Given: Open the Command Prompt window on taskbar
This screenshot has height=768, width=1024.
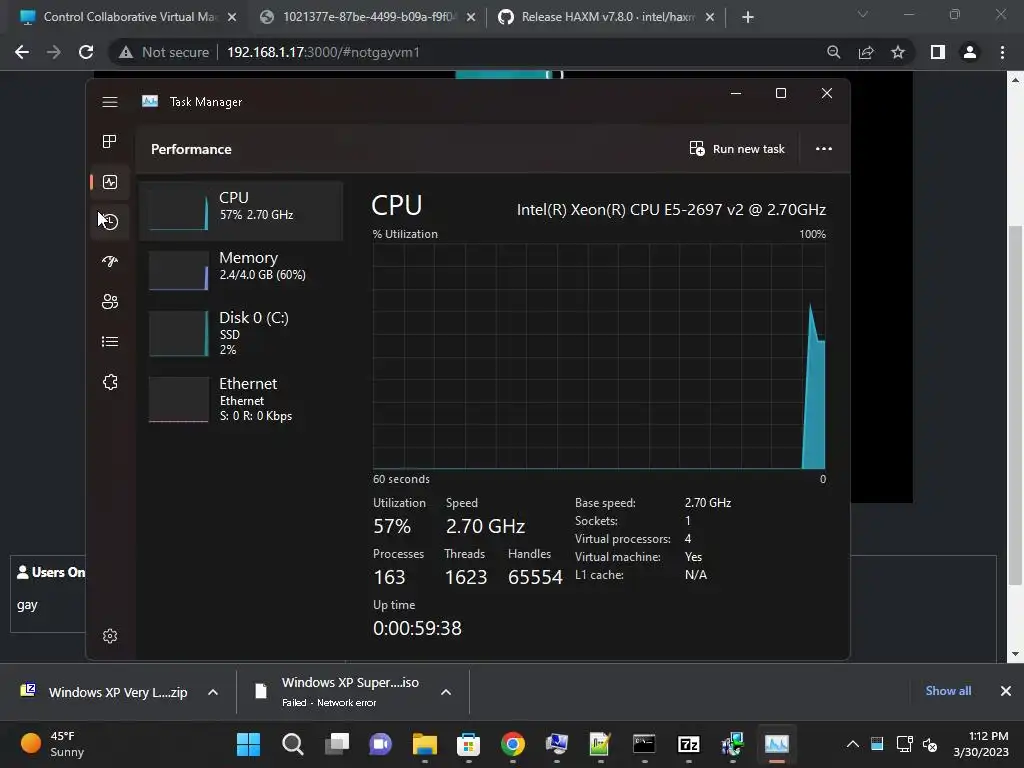Looking at the screenshot, I should point(644,744).
